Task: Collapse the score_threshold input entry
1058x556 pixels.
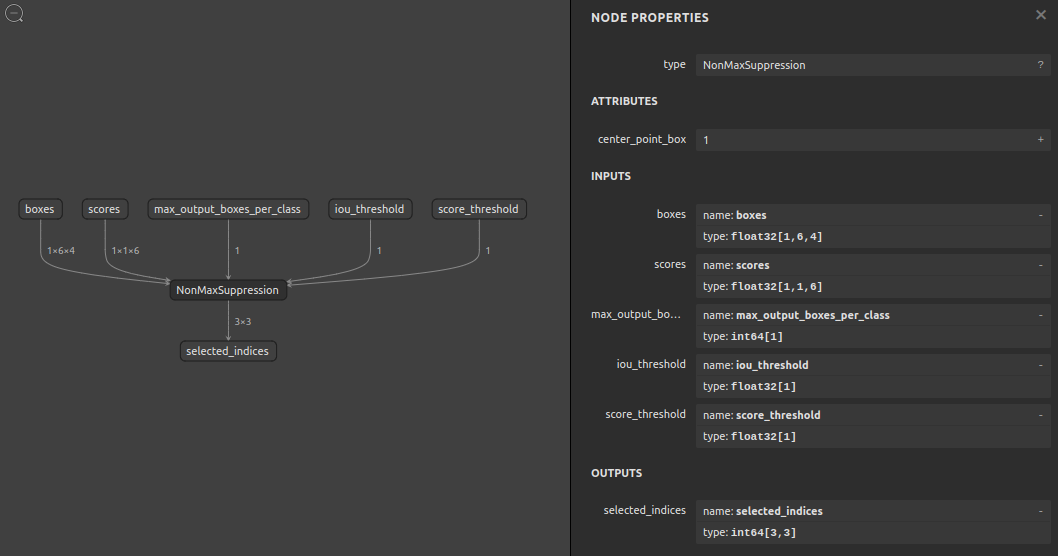Action: 1040,415
